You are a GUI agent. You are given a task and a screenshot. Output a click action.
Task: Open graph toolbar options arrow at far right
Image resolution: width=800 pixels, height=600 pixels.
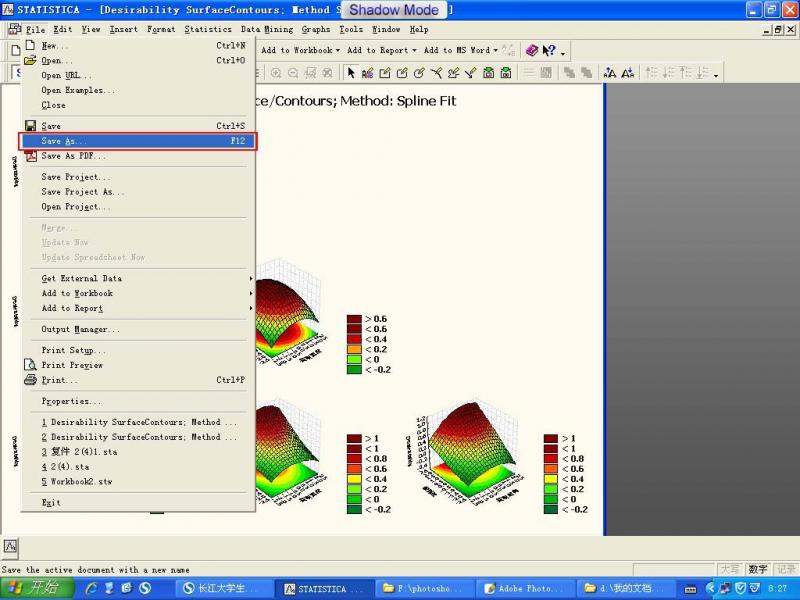(x=716, y=75)
